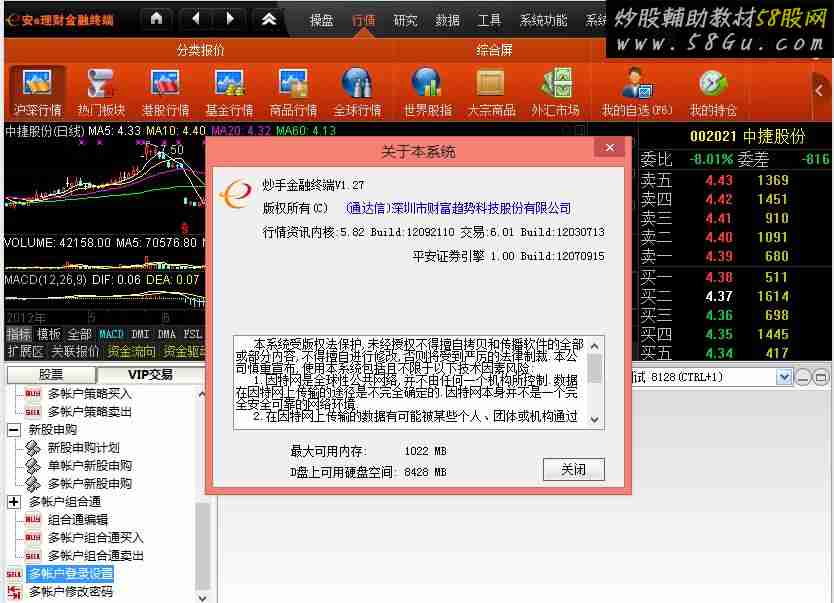Open the 关联报价 tab

[x=75, y=351]
